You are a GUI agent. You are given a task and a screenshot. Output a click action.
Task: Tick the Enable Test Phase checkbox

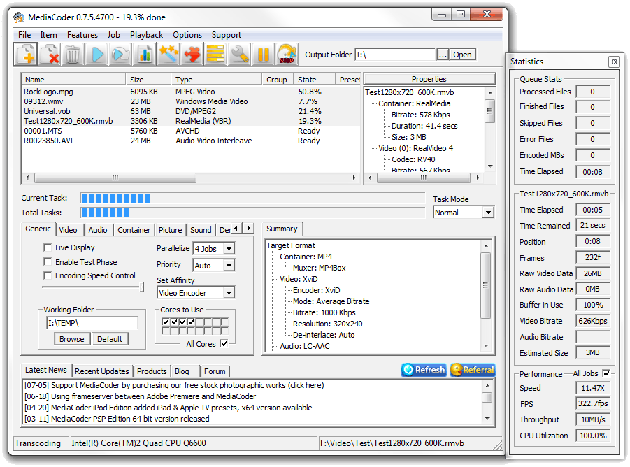pos(48,261)
